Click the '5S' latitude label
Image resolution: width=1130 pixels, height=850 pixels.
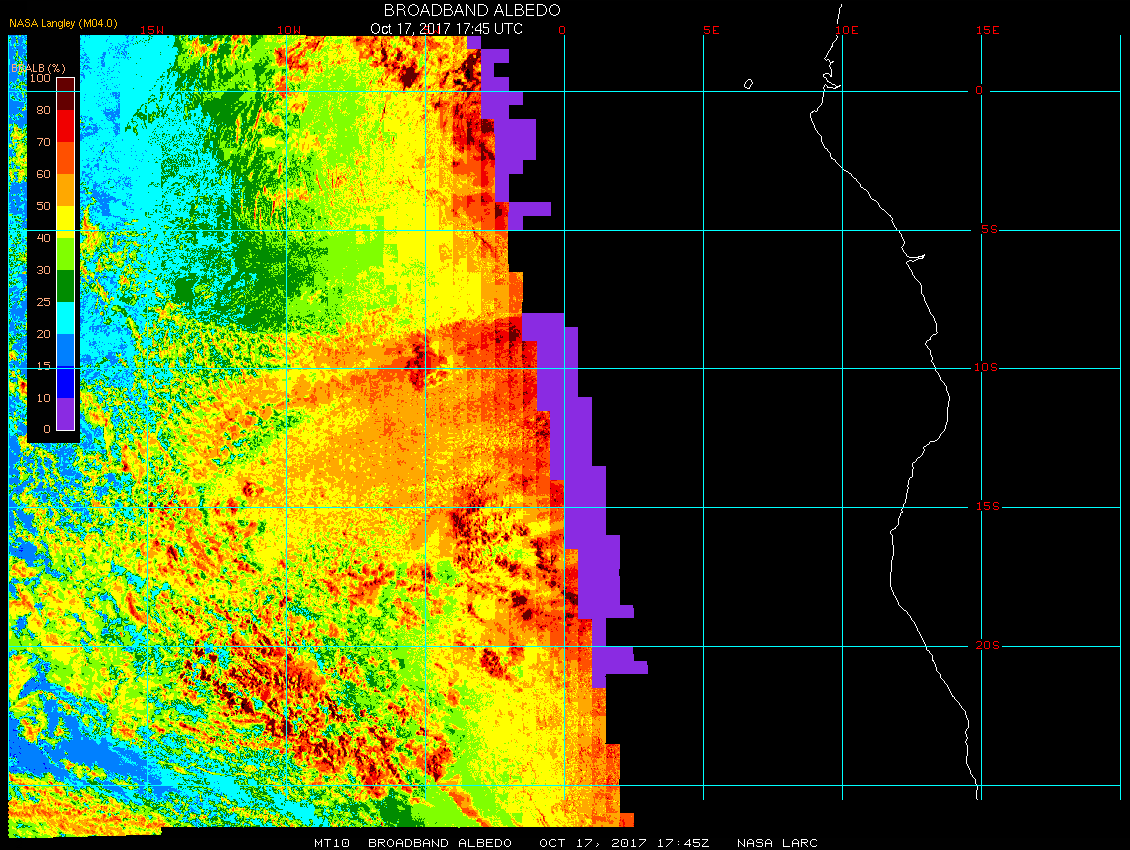click(x=989, y=229)
